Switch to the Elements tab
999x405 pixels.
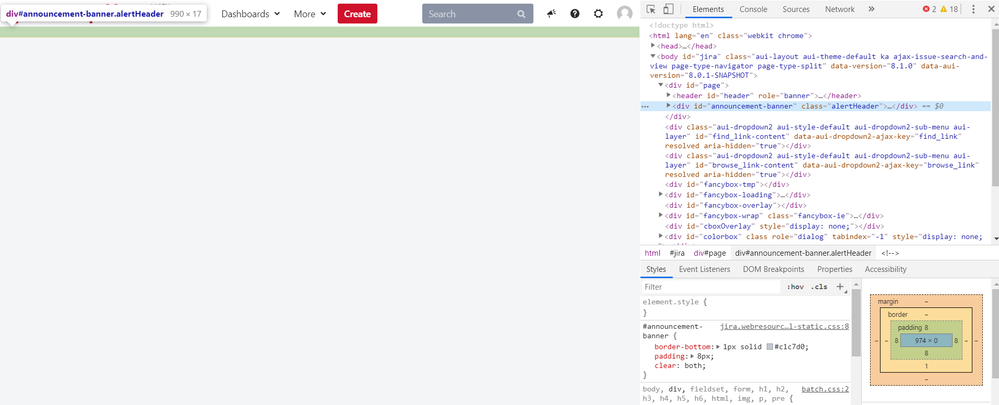pyautogui.click(x=708, y=9)
